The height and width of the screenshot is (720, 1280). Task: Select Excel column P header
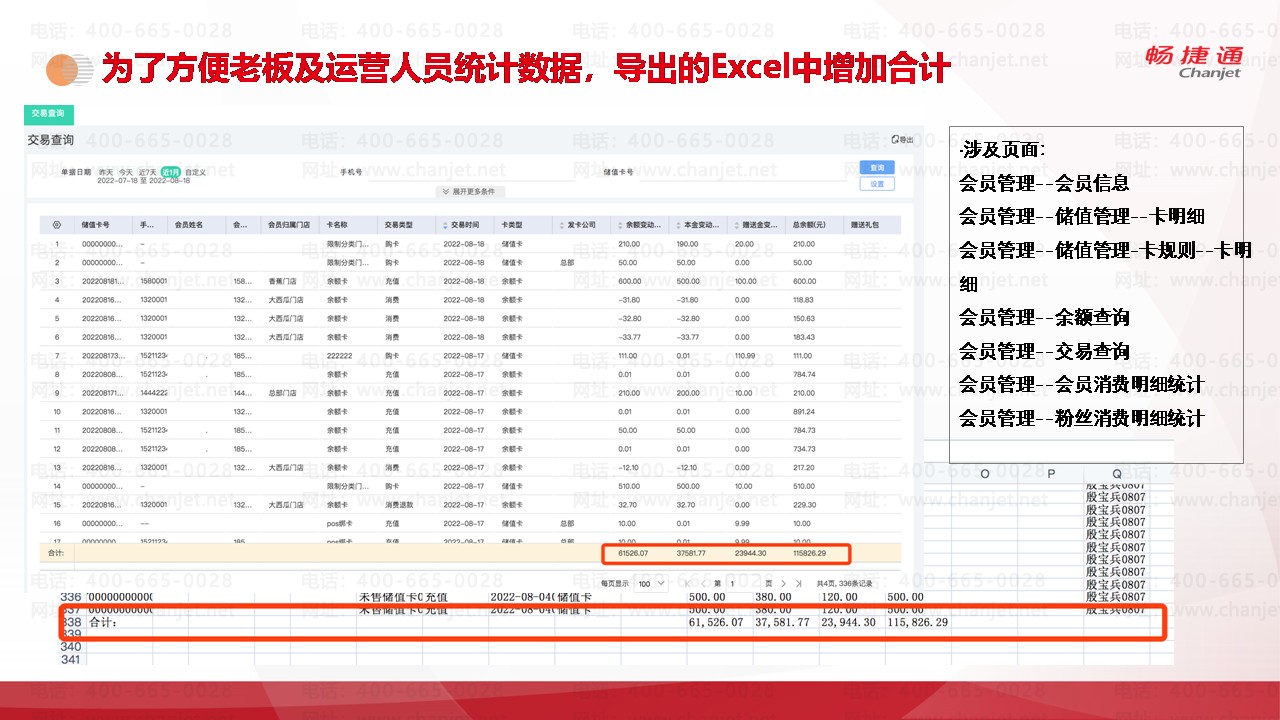(1051, 473)
